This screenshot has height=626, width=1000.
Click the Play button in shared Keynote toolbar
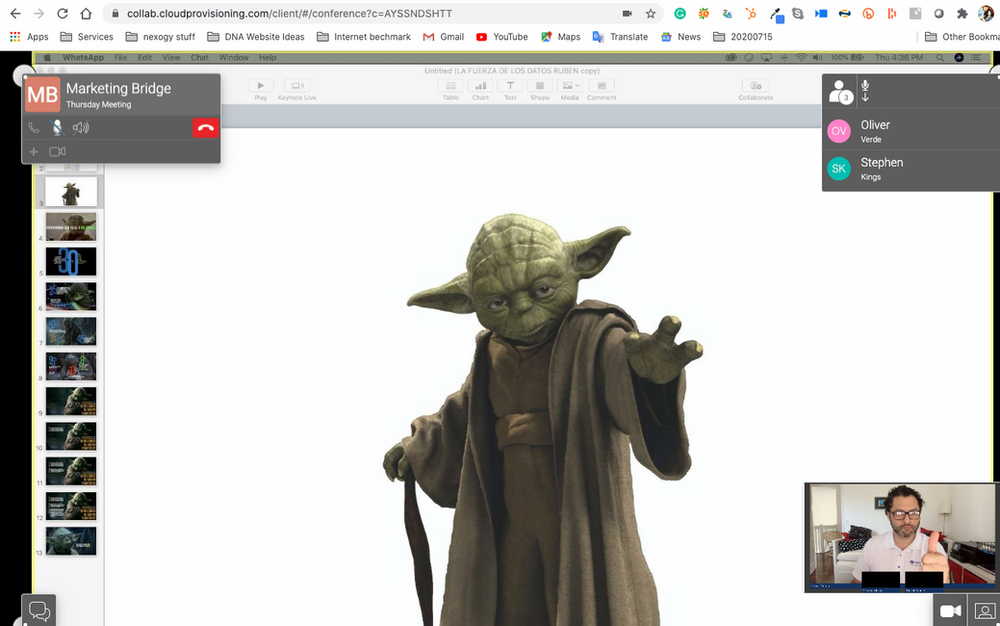[260, 89]
